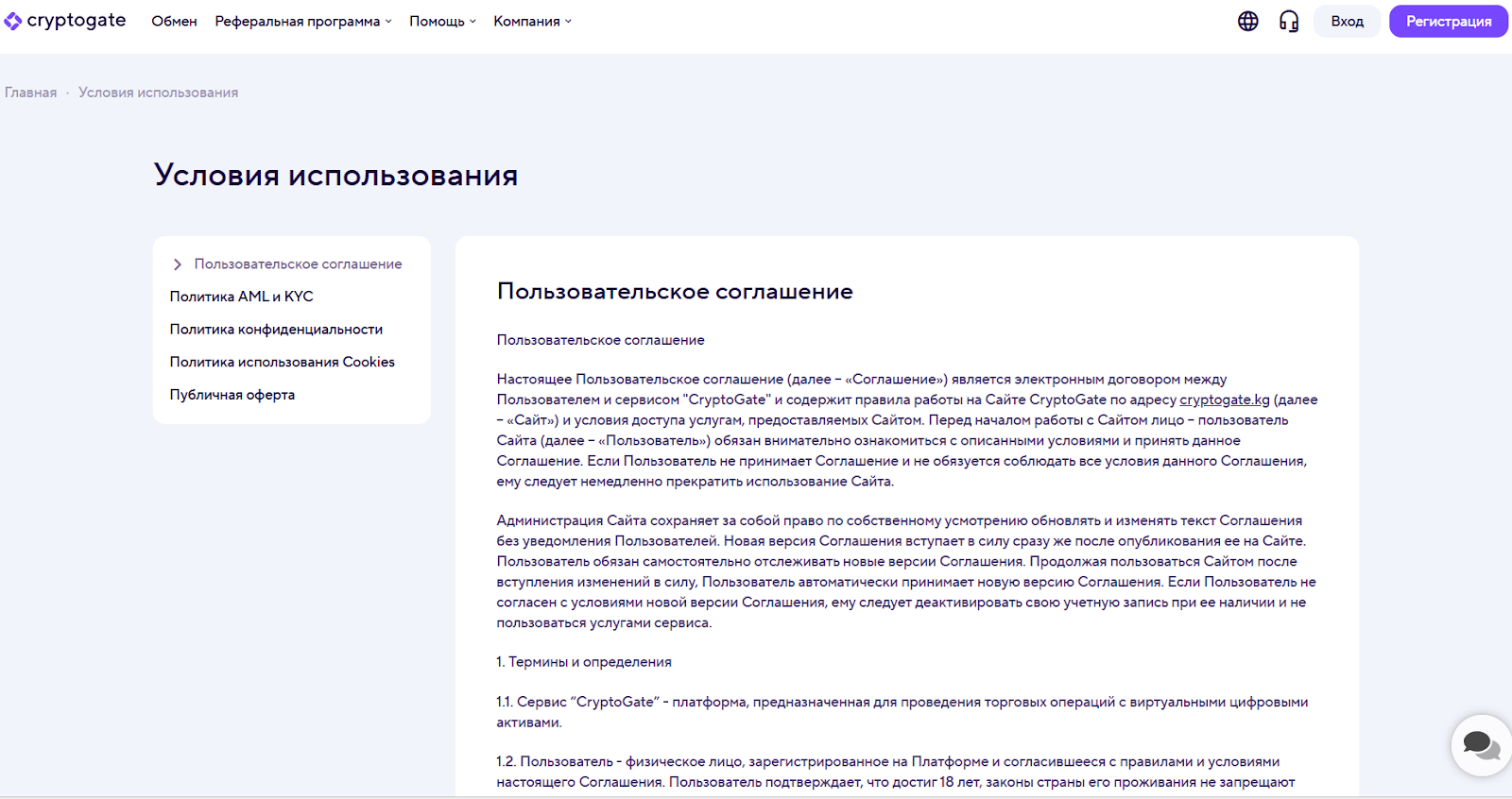The image size is (1512, 799).
Task: Select Политика конфиденциальности in the sidebar
Action: click(276, 330)
